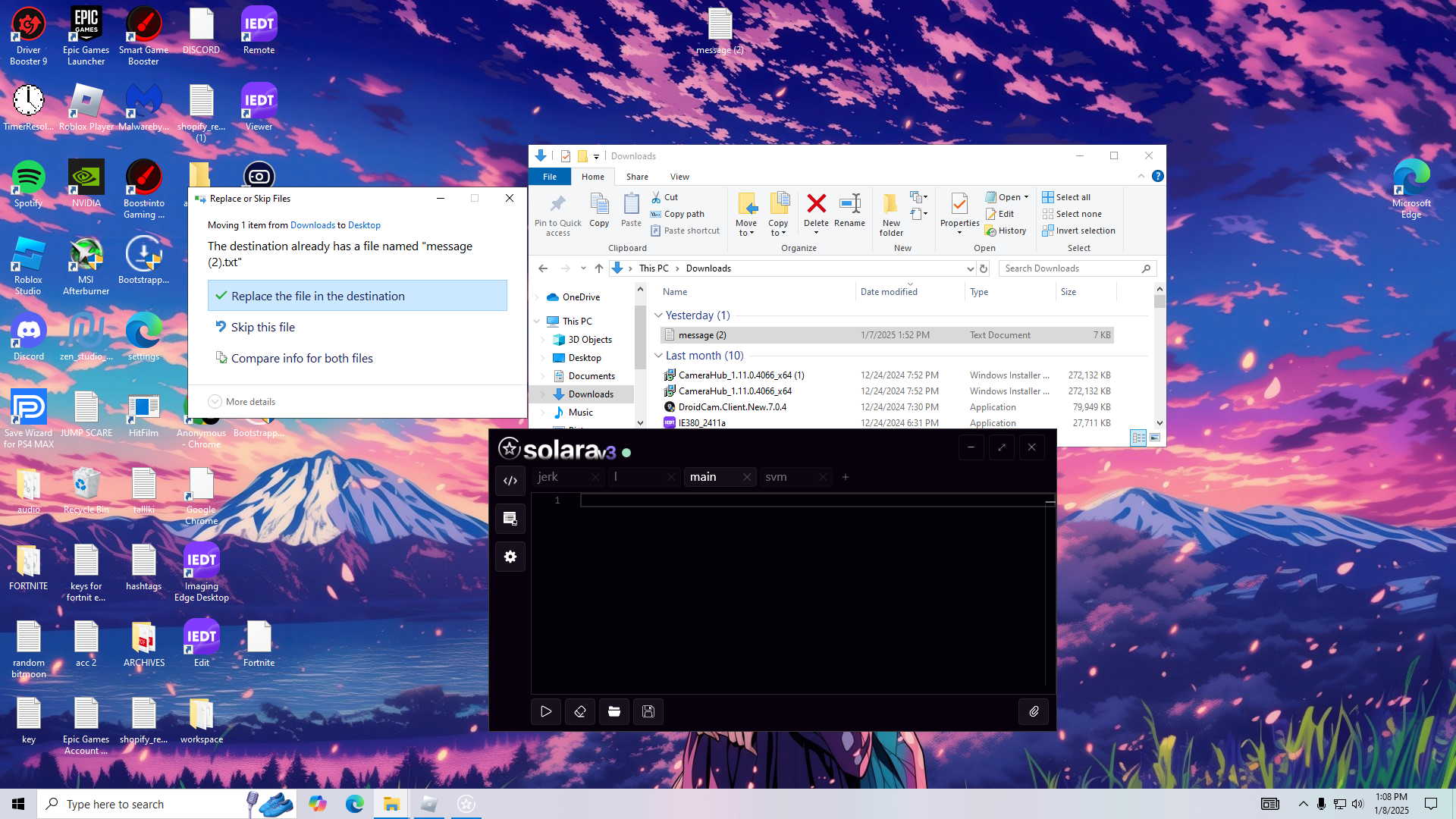Click the open folder icon in Solara
Screen dimensions: 1456x819
point(614,711)
